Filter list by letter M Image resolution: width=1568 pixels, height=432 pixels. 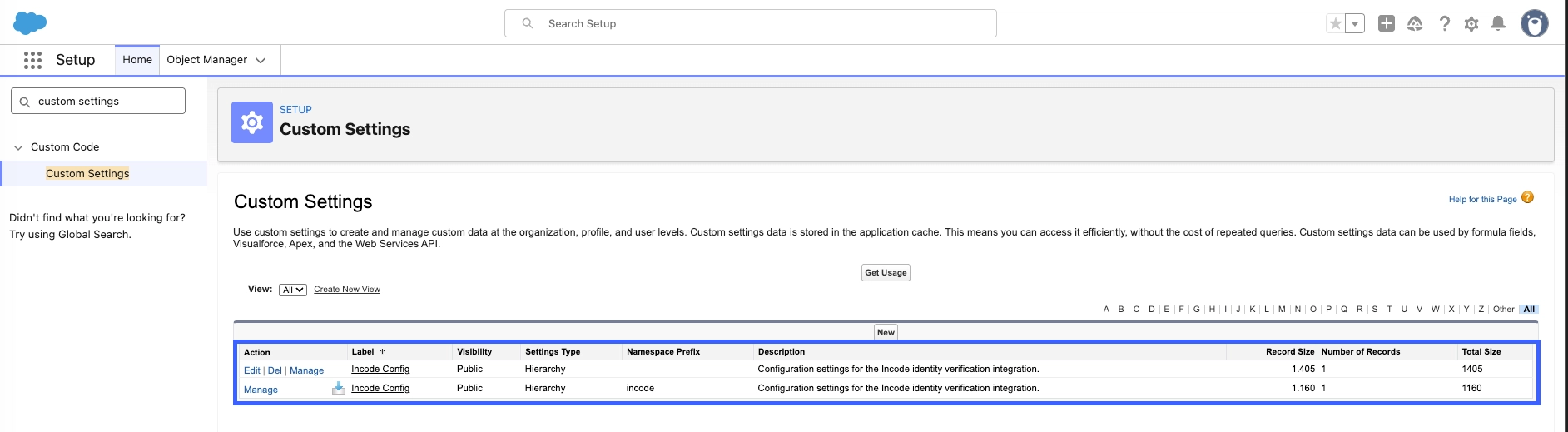click(x=1282, y=309)
